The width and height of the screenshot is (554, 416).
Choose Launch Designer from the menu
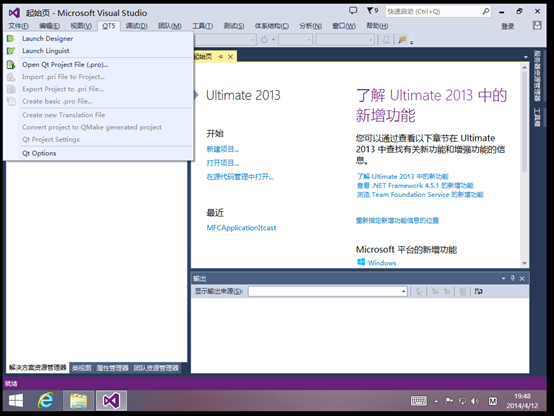[48, 39]
